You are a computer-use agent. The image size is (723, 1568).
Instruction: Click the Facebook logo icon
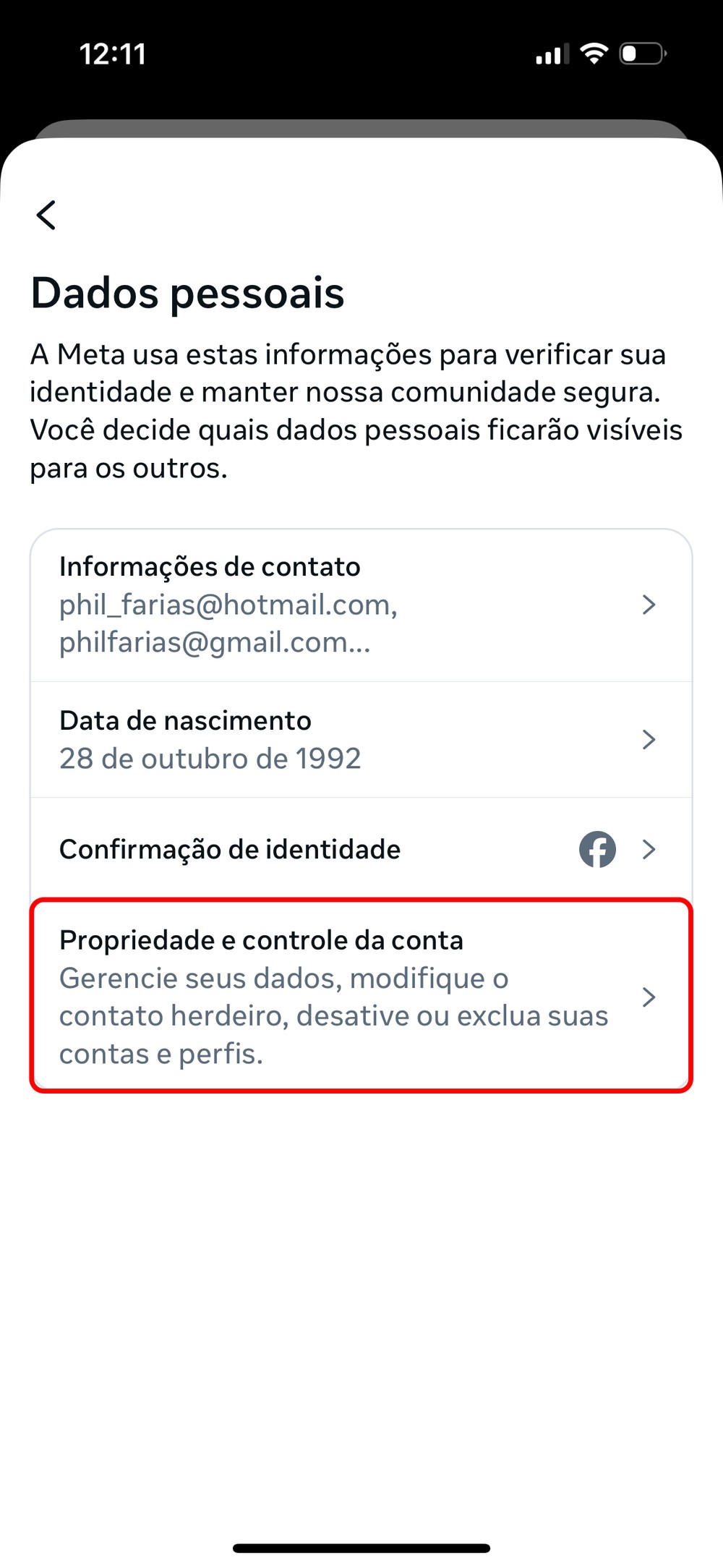pyautogui.click(x=597, y=849)
